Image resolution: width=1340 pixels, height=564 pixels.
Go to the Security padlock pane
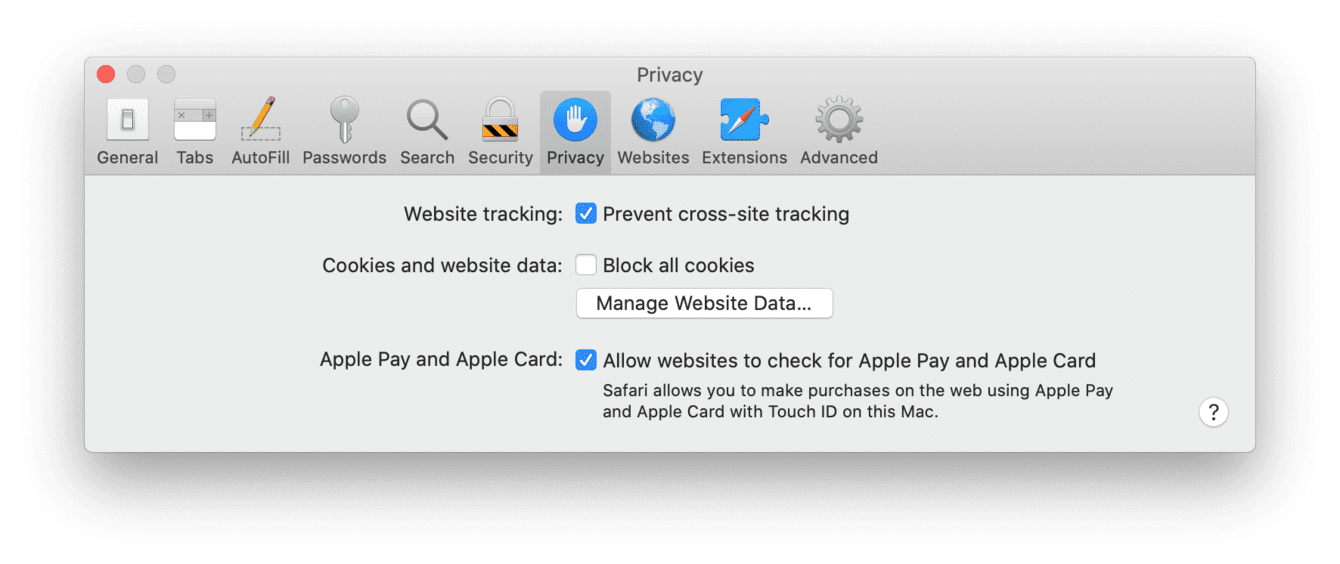click(500, 132)
